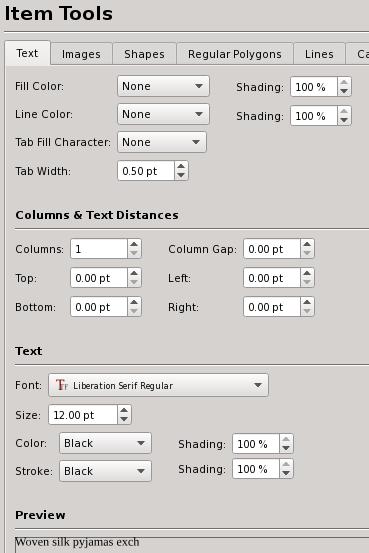Increase the Left distance value
The height and width of the screenshot is (553, 369).
[x=307, y=274]
